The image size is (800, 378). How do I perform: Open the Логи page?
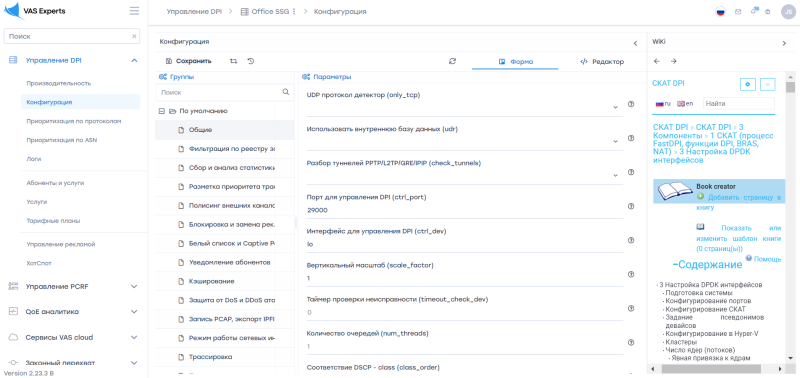[34, 159]
